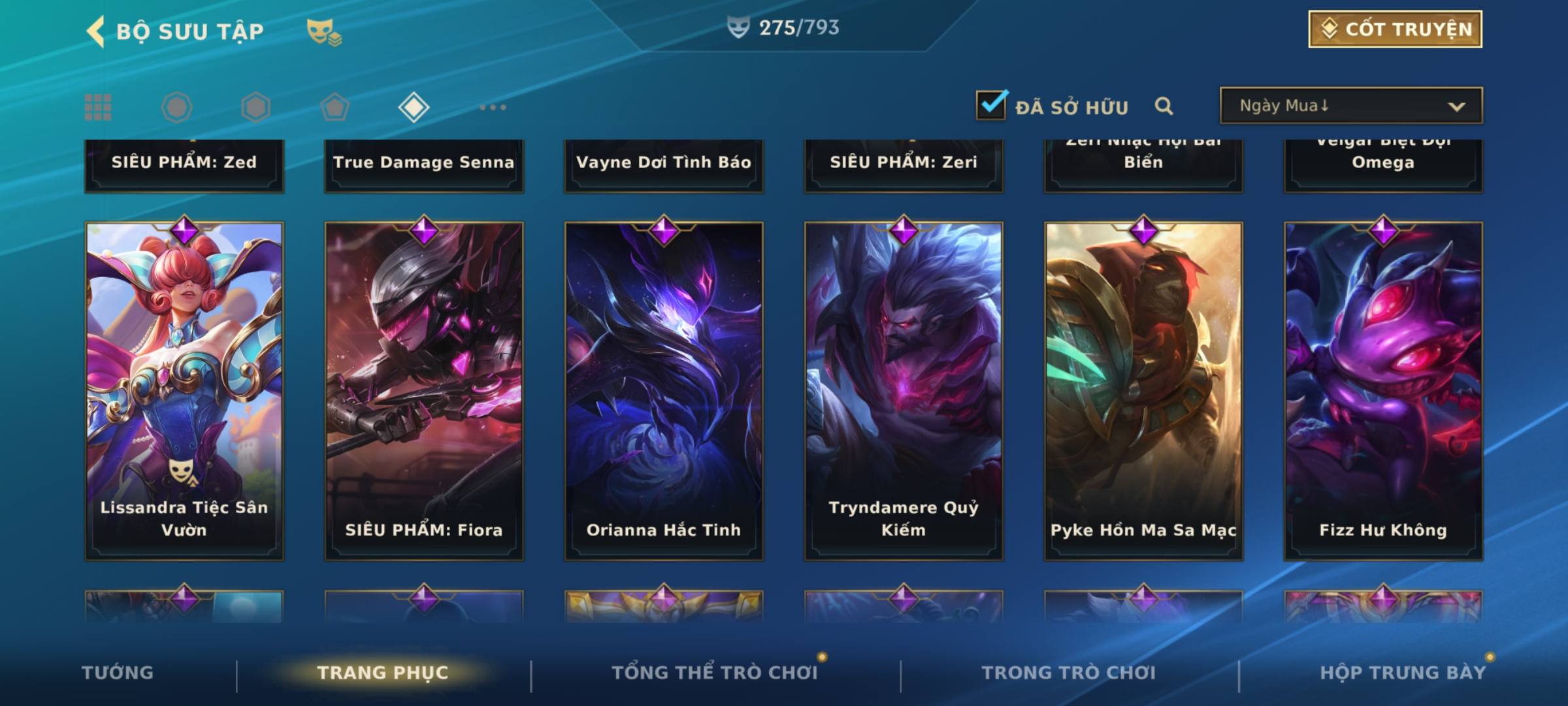Click the Ngày Mua dropdown chevron arrow

1456,107
